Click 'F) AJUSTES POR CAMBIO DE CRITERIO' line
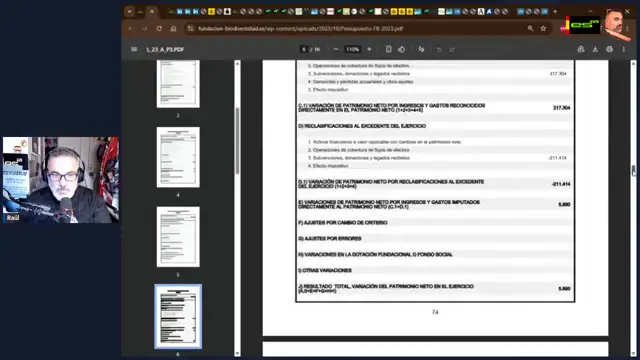This screenshot has width=640, height=360. click(343, 223)
